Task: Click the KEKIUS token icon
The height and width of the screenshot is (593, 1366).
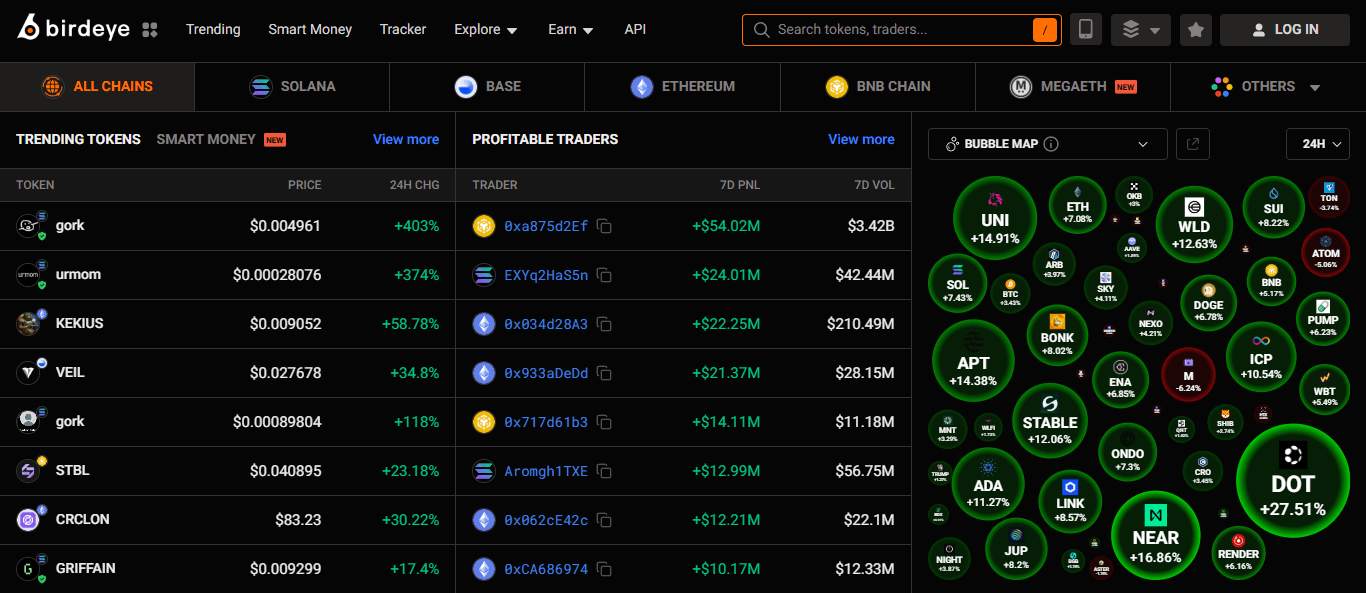Action: pos(28,324)
